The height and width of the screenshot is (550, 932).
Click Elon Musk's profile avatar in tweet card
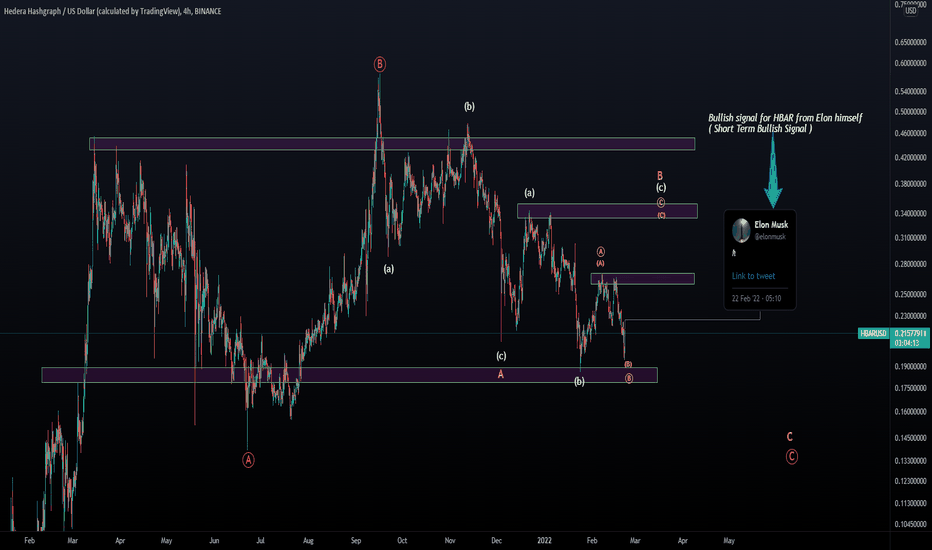[741, 230]
